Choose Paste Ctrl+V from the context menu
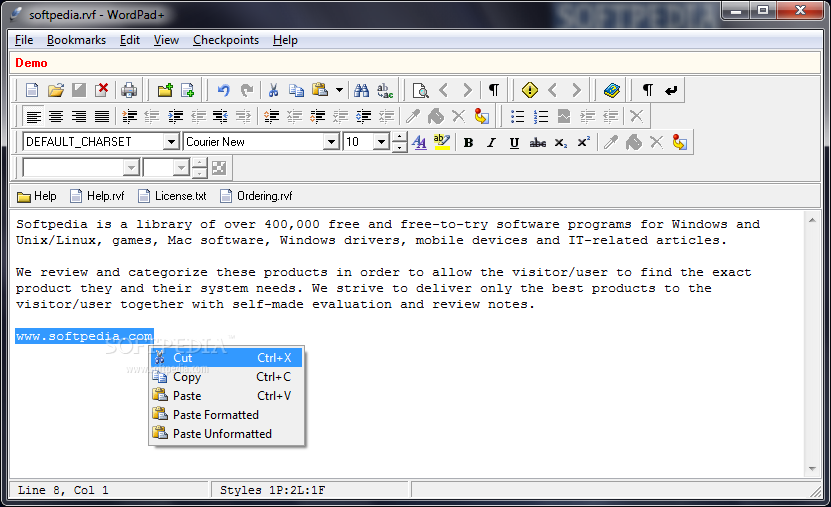This screenshot has width=831, height=507. point(226,396)
